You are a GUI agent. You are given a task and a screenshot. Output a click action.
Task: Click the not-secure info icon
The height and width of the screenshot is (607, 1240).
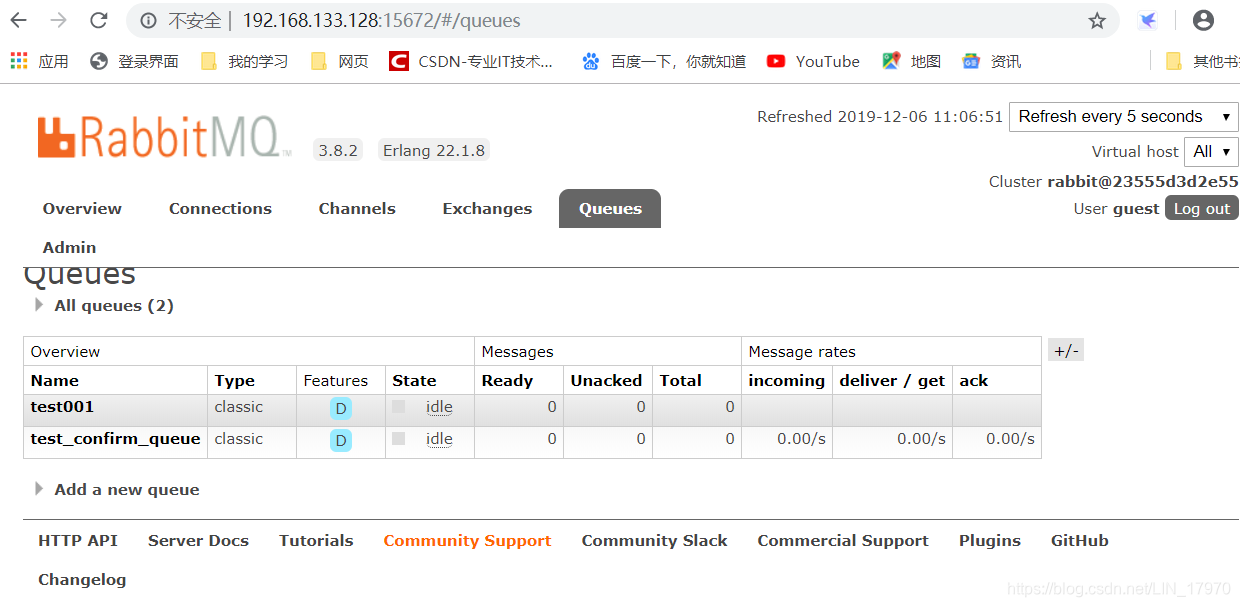pos(148,20)
